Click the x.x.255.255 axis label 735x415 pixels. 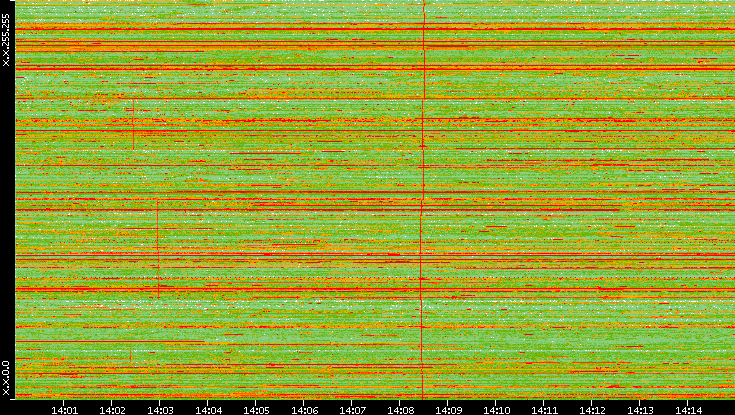[6, 35]
